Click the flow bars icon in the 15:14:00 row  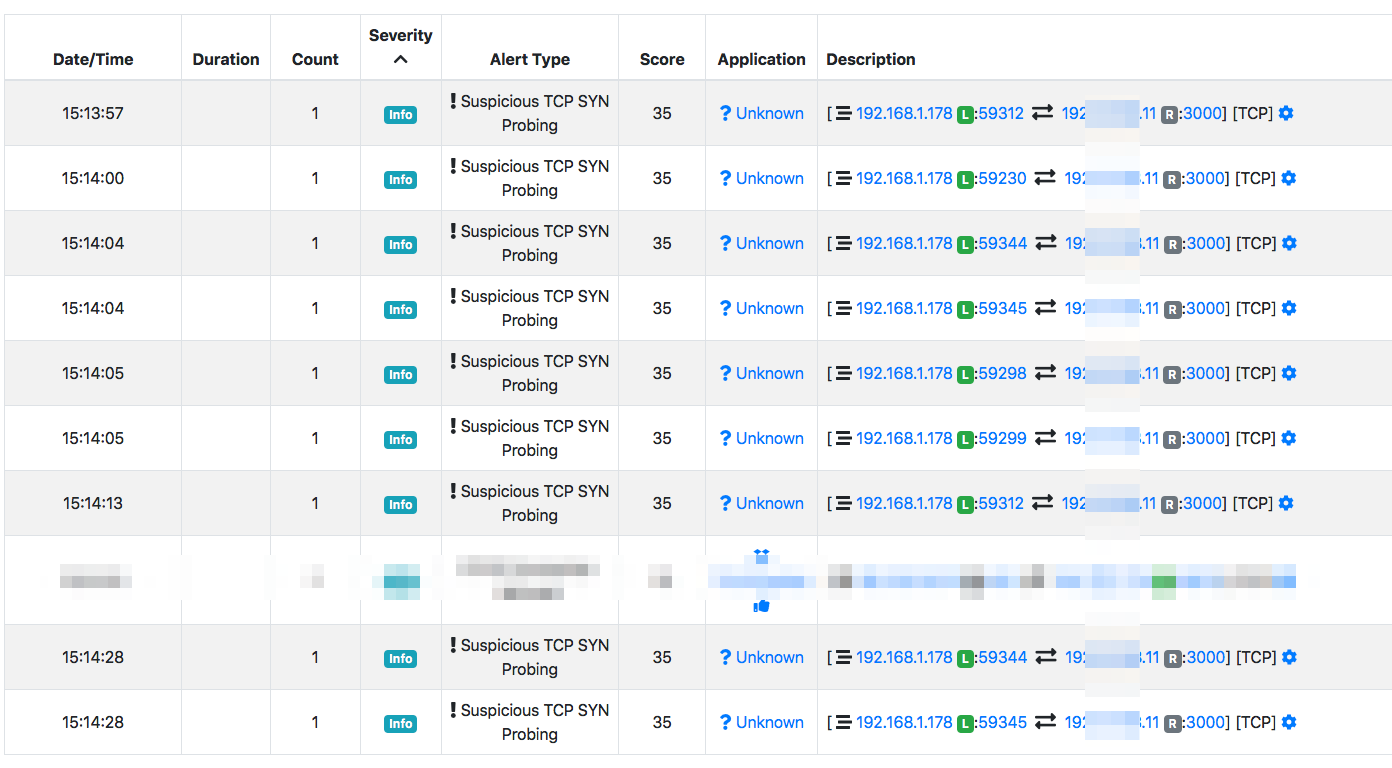point(843,179)
